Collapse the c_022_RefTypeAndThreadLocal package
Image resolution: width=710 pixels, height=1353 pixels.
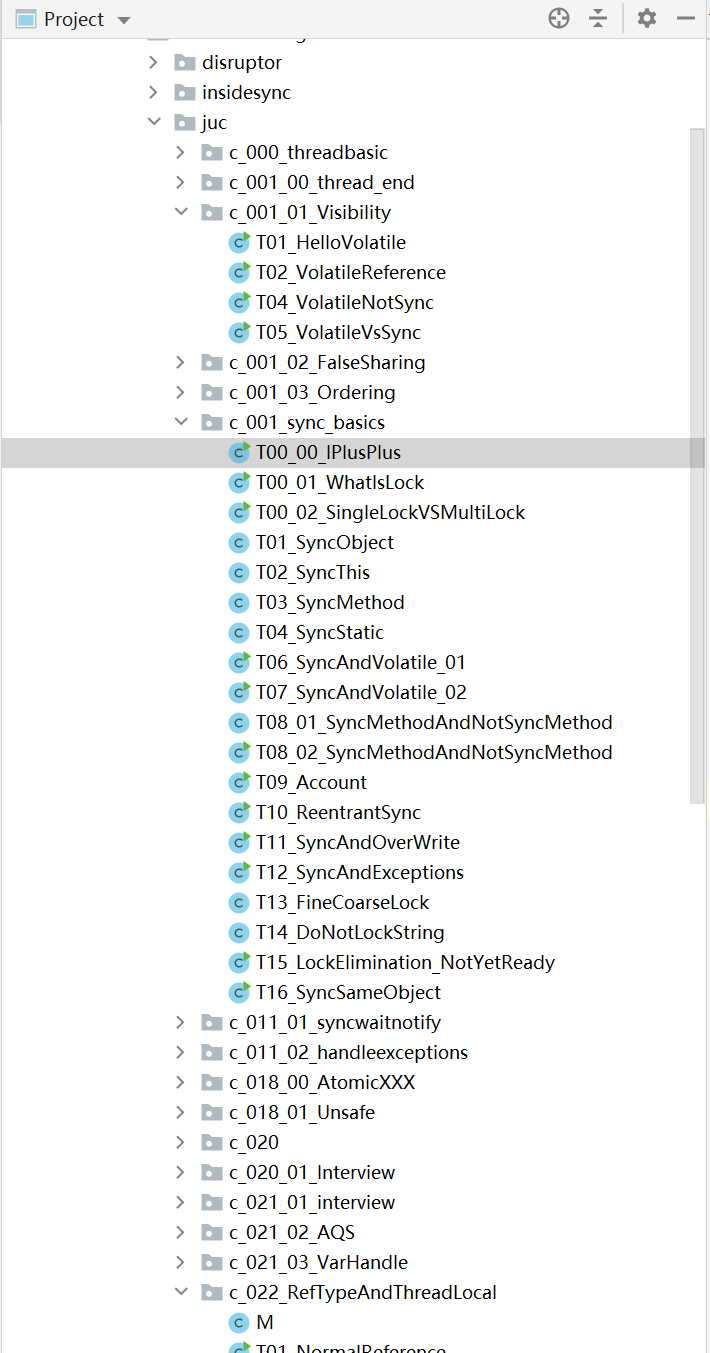[x=181, y=1292]
